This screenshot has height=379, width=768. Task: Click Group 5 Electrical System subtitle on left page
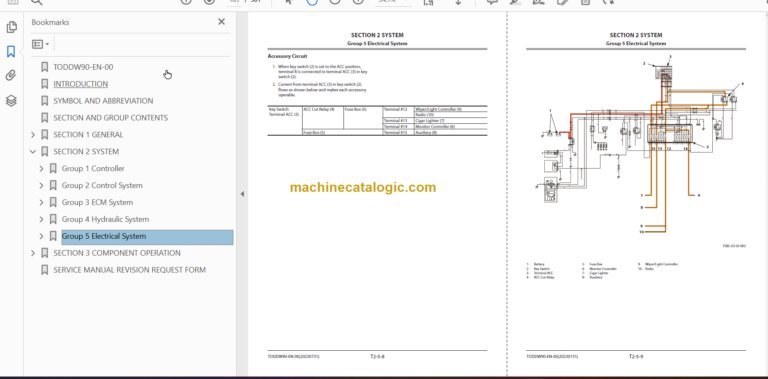coord(377,44)
